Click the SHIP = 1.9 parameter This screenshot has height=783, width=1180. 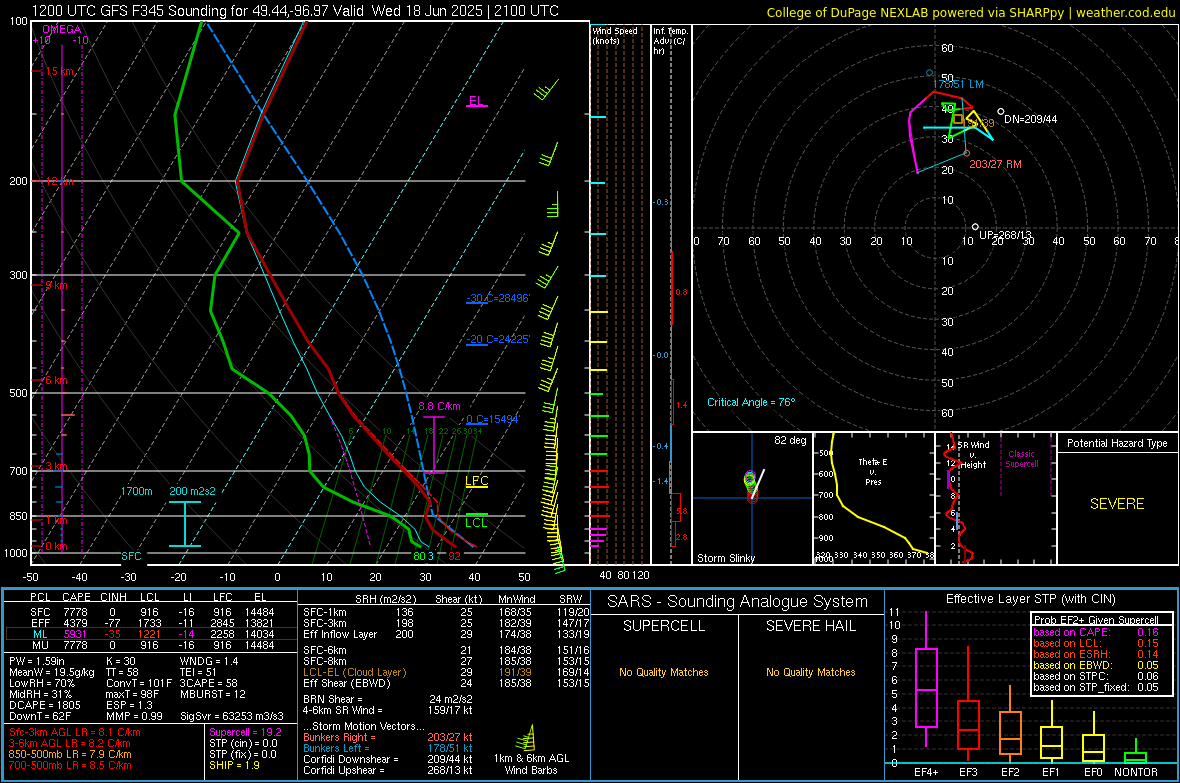click(234, 765)
